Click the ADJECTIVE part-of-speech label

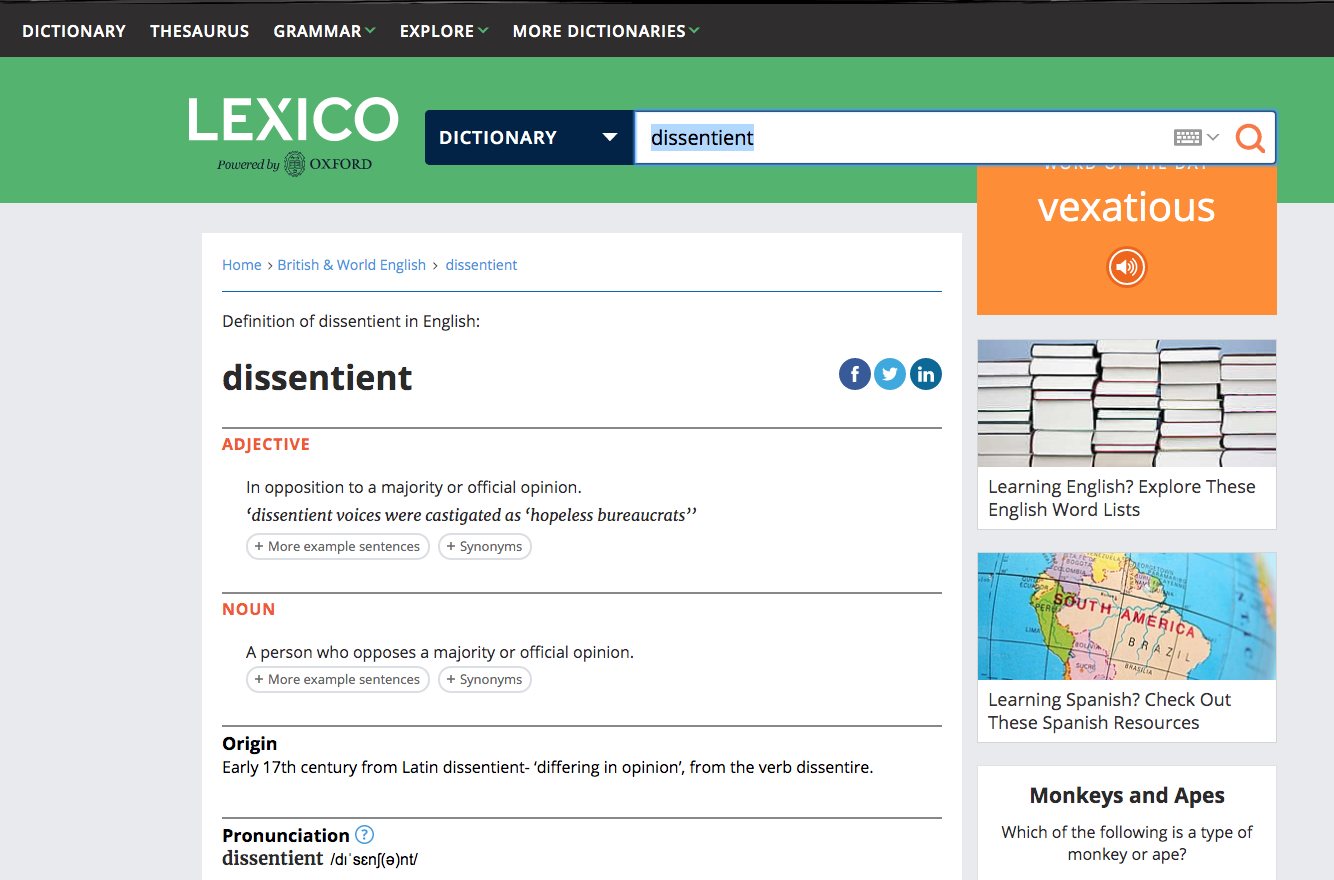(x=266, y=444)
